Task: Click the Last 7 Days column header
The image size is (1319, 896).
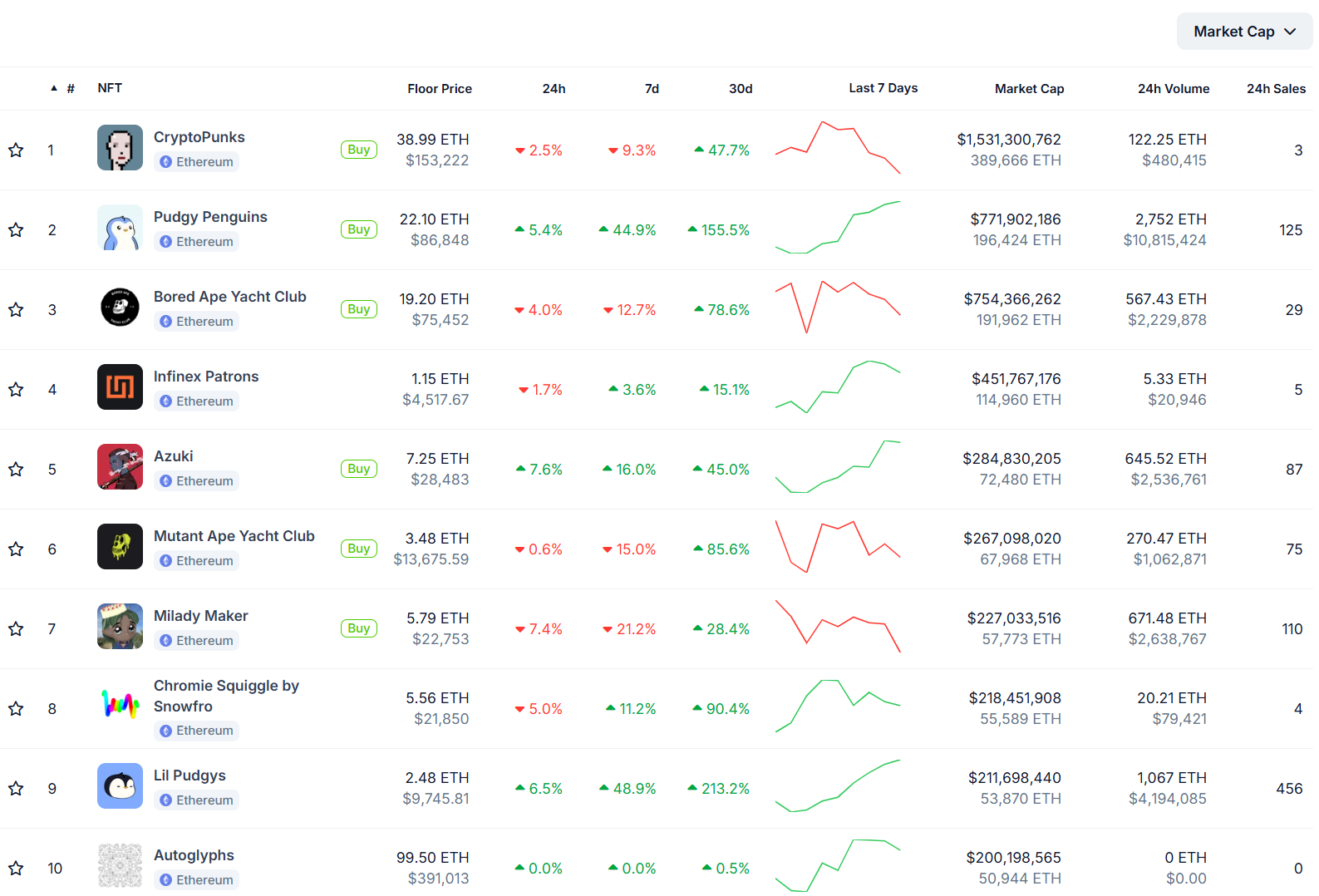Action: click(x=883, y=88)
